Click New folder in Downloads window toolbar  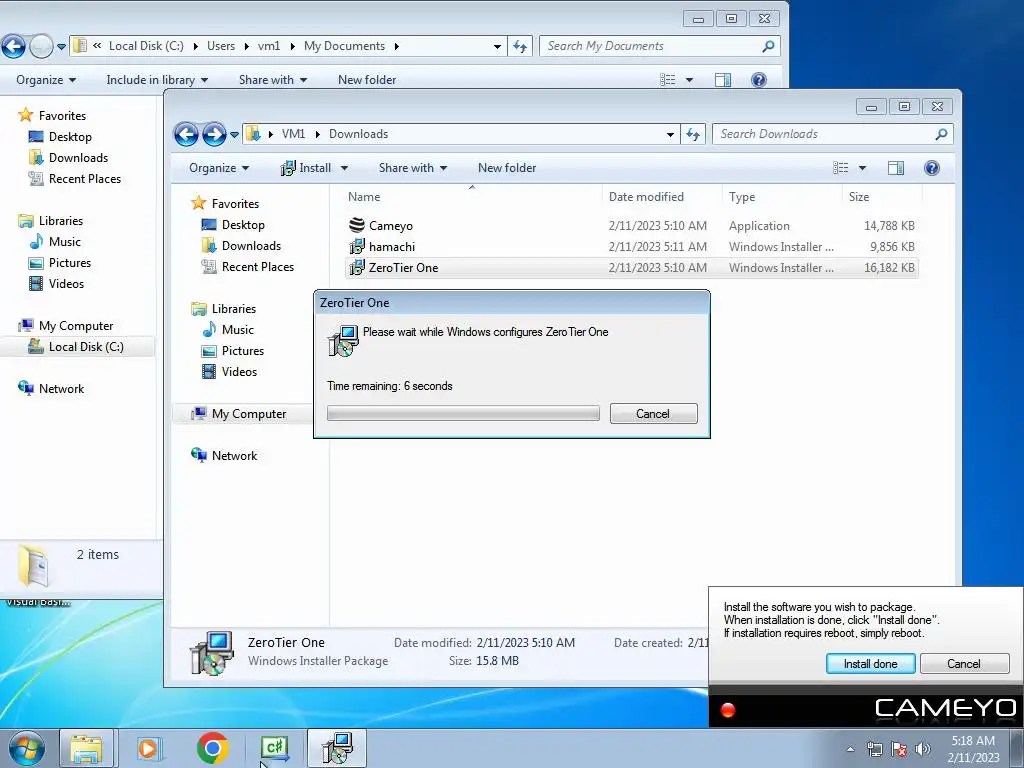pos(507,168)
